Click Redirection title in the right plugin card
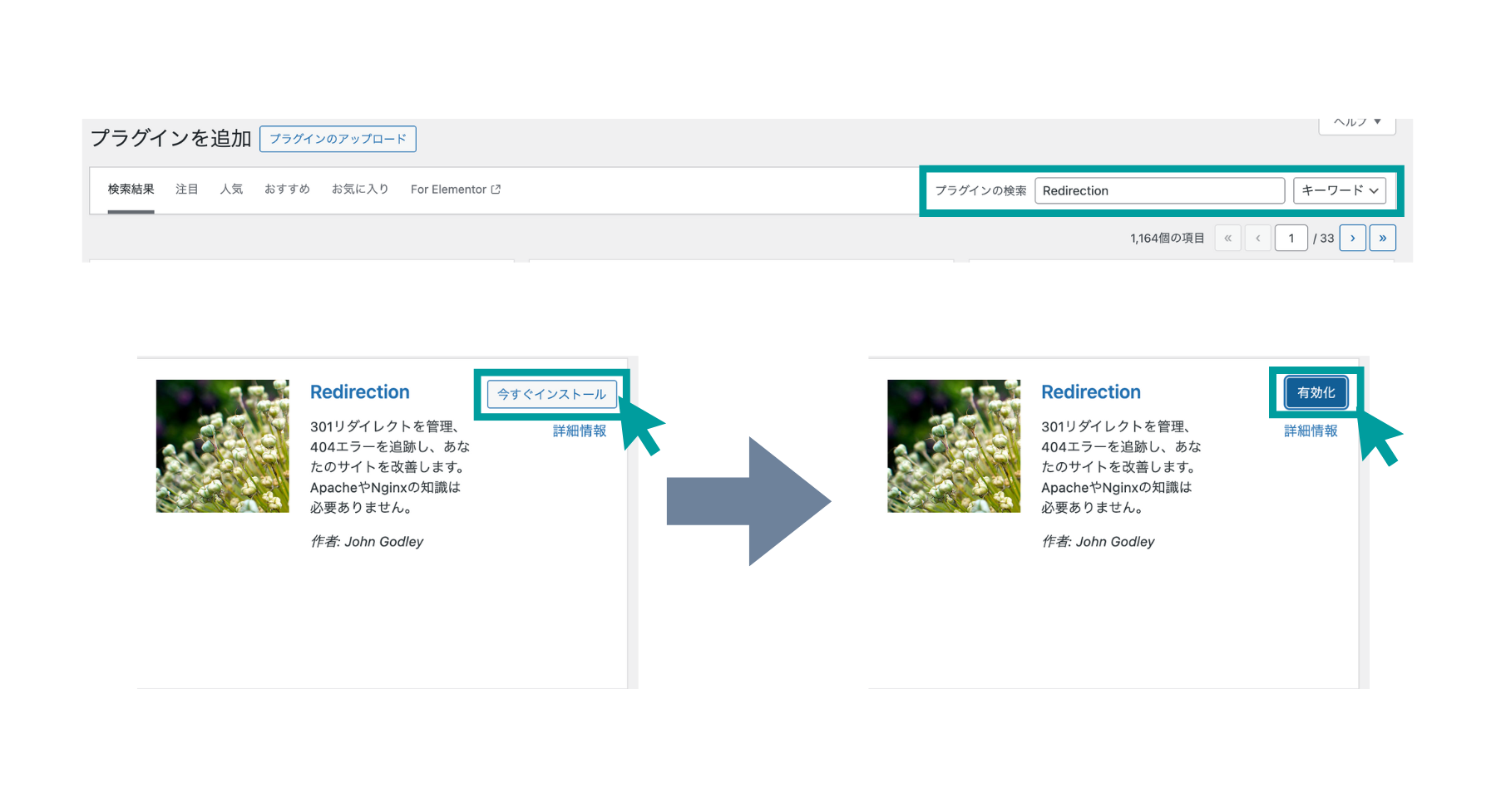The width and height of the screenshot is (1496, 812). (x=1091, y=392)
